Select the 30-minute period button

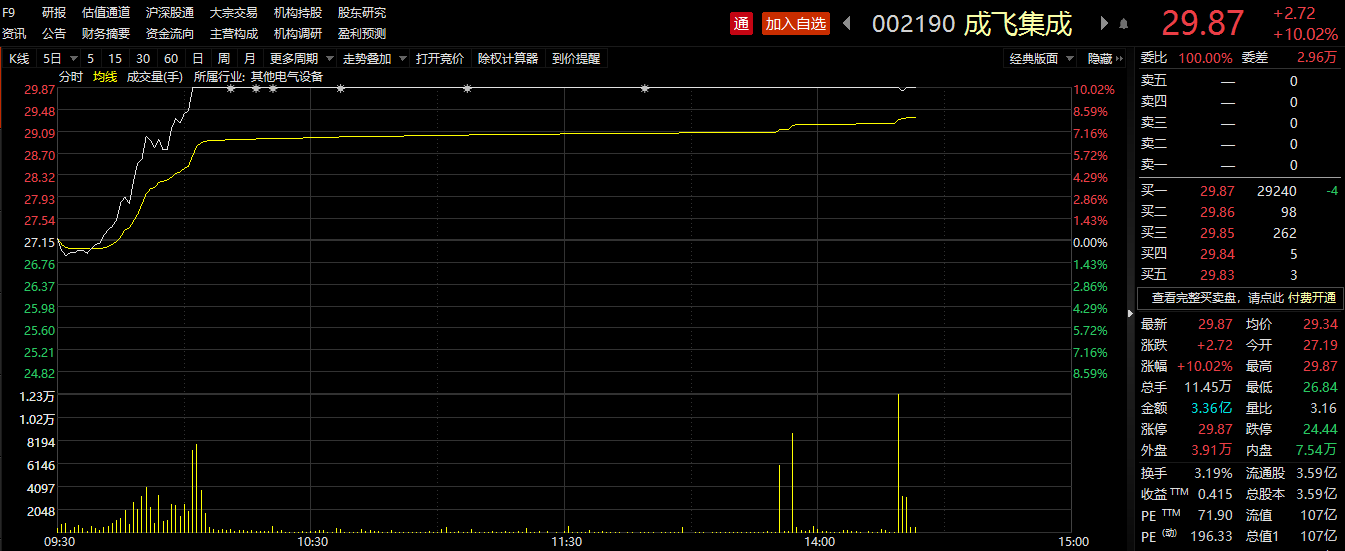pyautogui.click(x=143, y=58)
